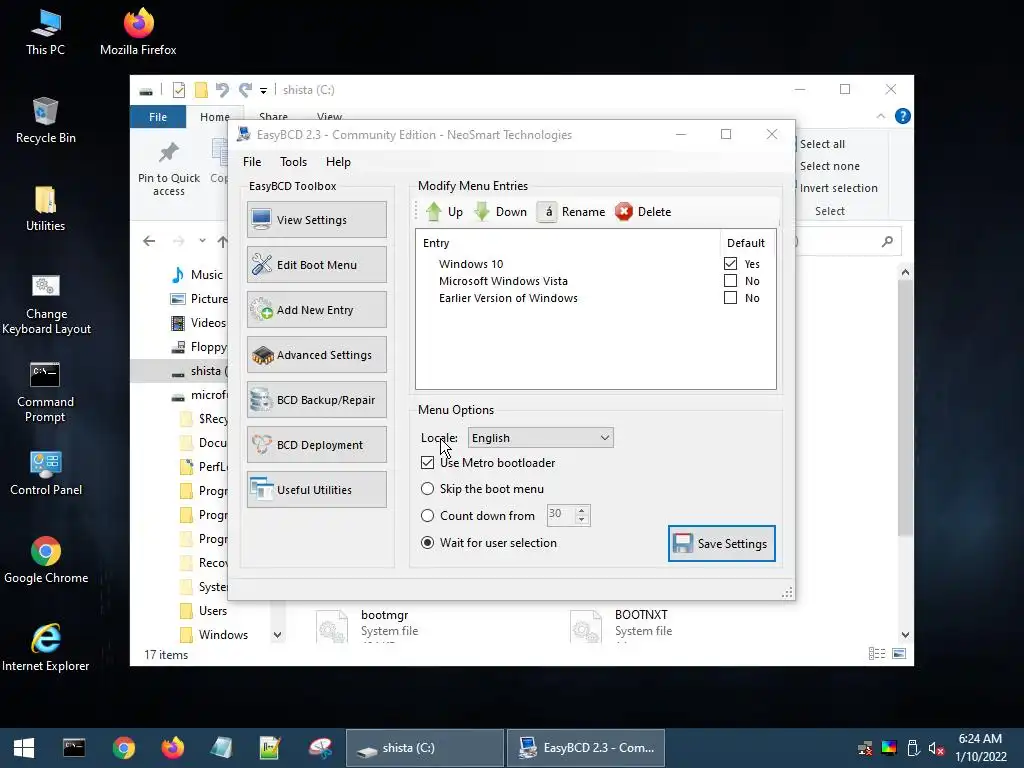Click Explorer customize quick access dropdown arrow
1024x768 pixels.
[263, 90]
